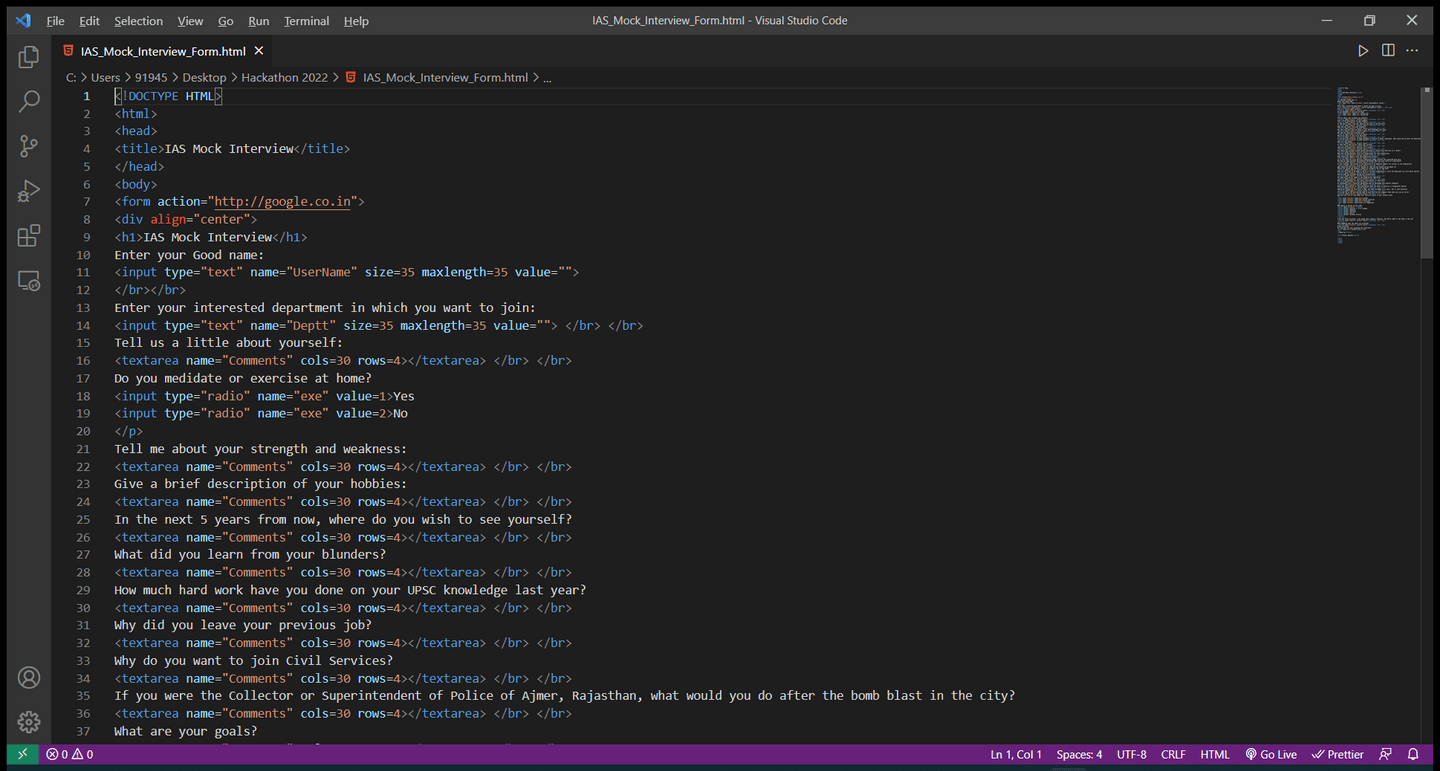Change end of line sequence CRLF

click(1173, 754)
